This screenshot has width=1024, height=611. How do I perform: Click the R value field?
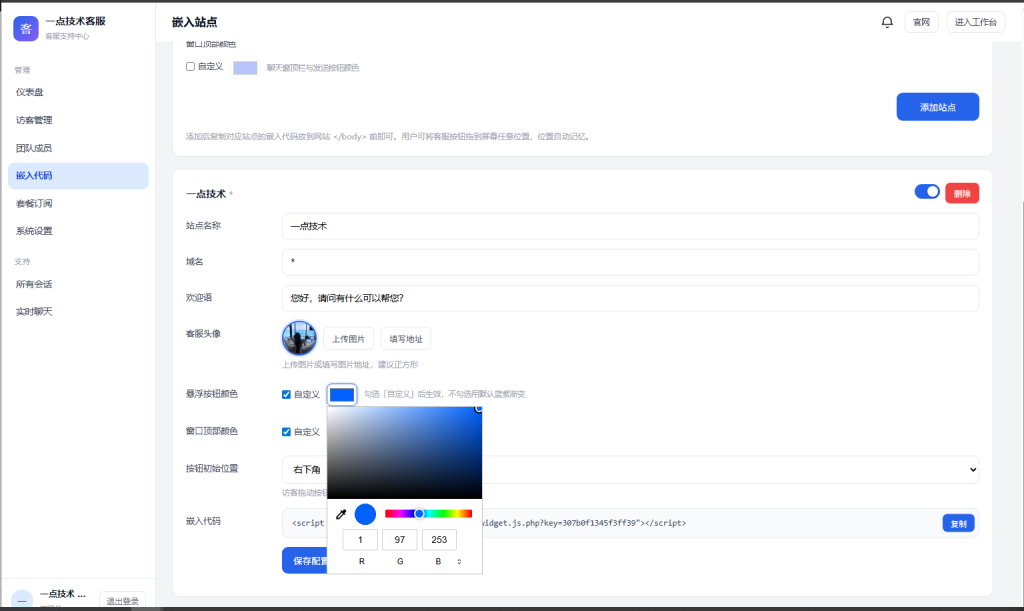360,540
